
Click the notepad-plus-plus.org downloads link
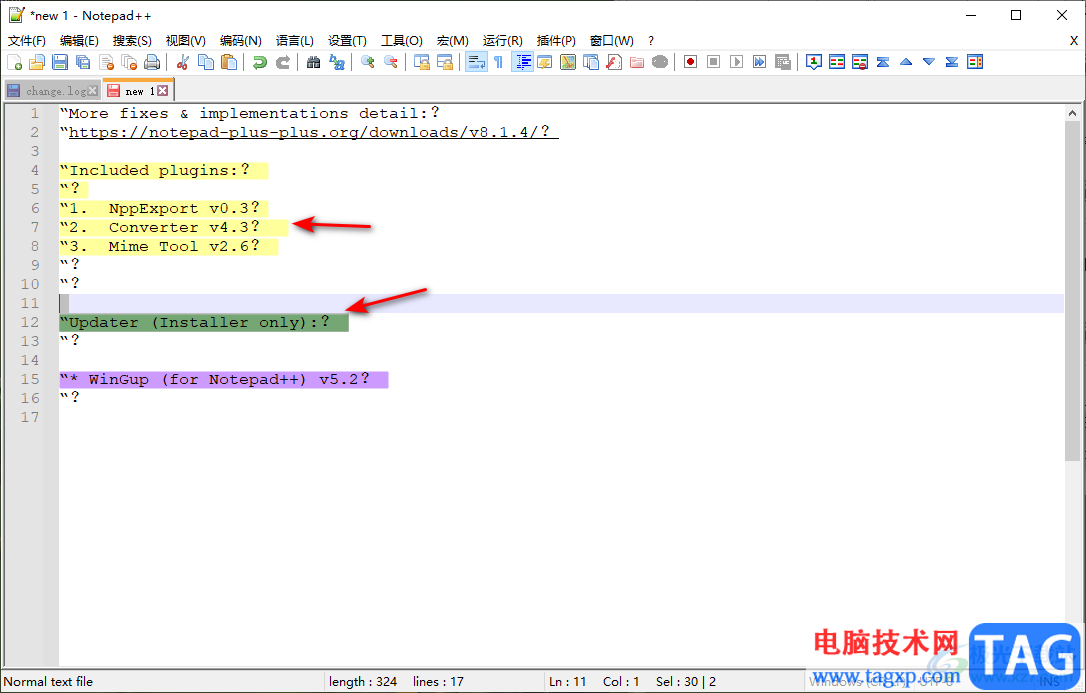[314, 132]
